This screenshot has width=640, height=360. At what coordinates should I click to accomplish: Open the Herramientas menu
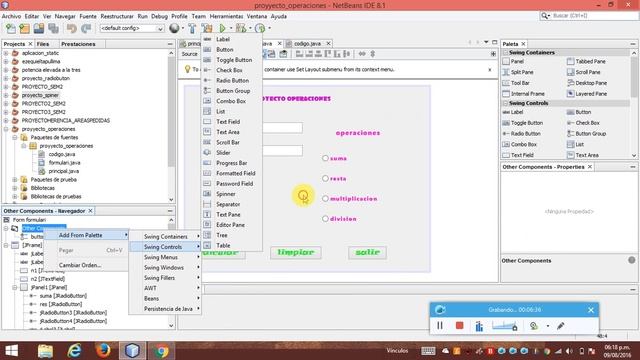tap(227, 16)
